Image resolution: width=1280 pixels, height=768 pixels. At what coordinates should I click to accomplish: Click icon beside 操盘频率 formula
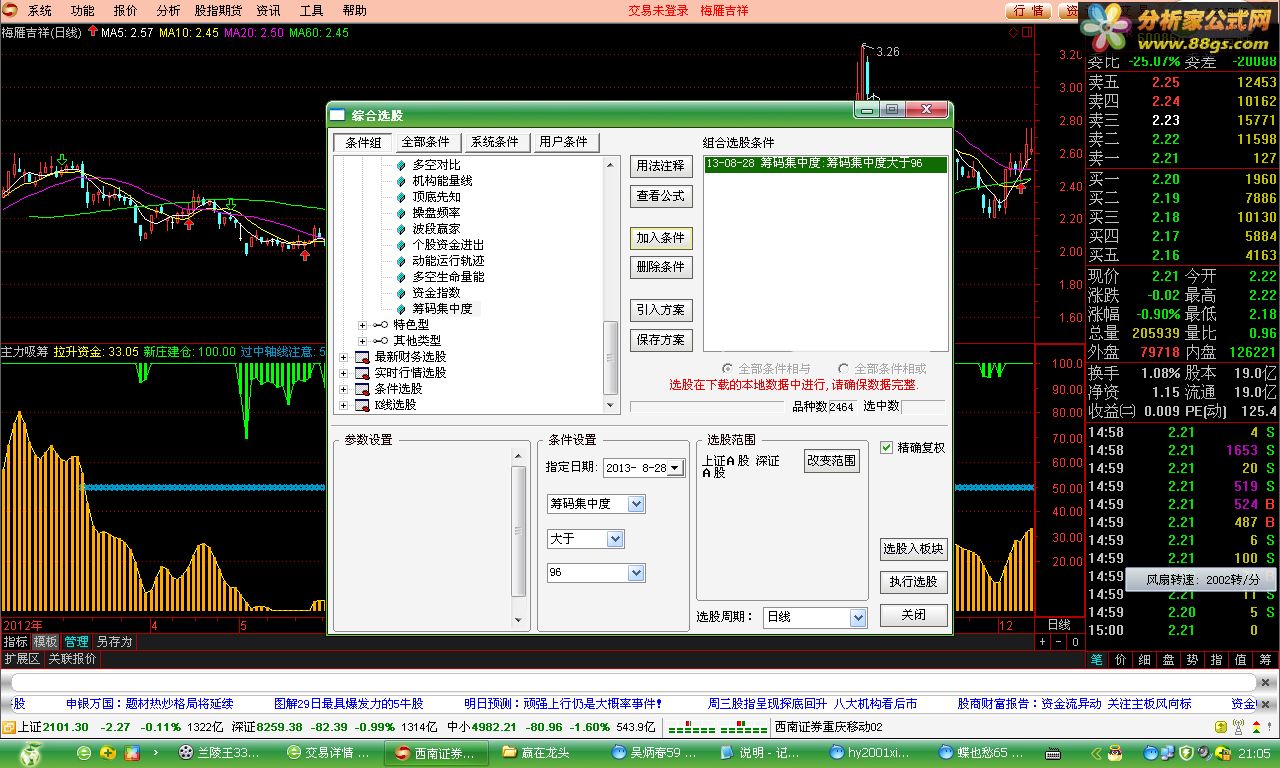[x=403, y=213]
